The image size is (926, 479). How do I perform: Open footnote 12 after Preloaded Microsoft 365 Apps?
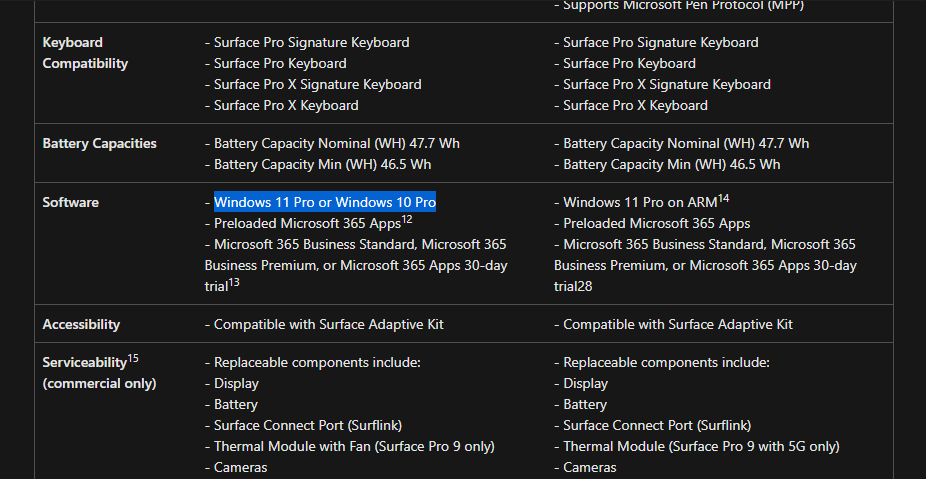[x=407, y=220]
